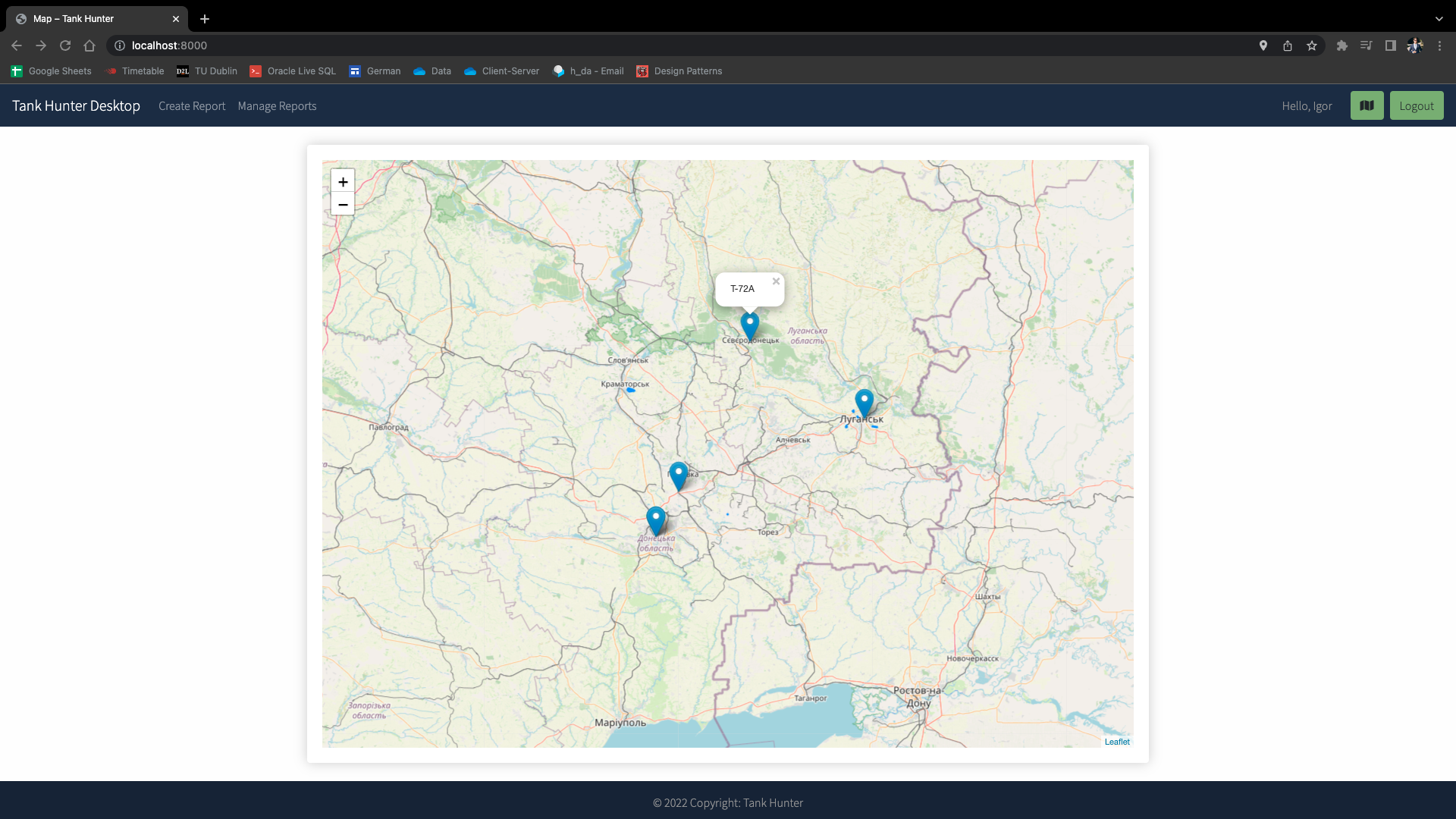The width and height of the screenshot is (1456, 819).
Task: Select the marker at Сєвєродонецьк
Action: click(x=750, y=326)
